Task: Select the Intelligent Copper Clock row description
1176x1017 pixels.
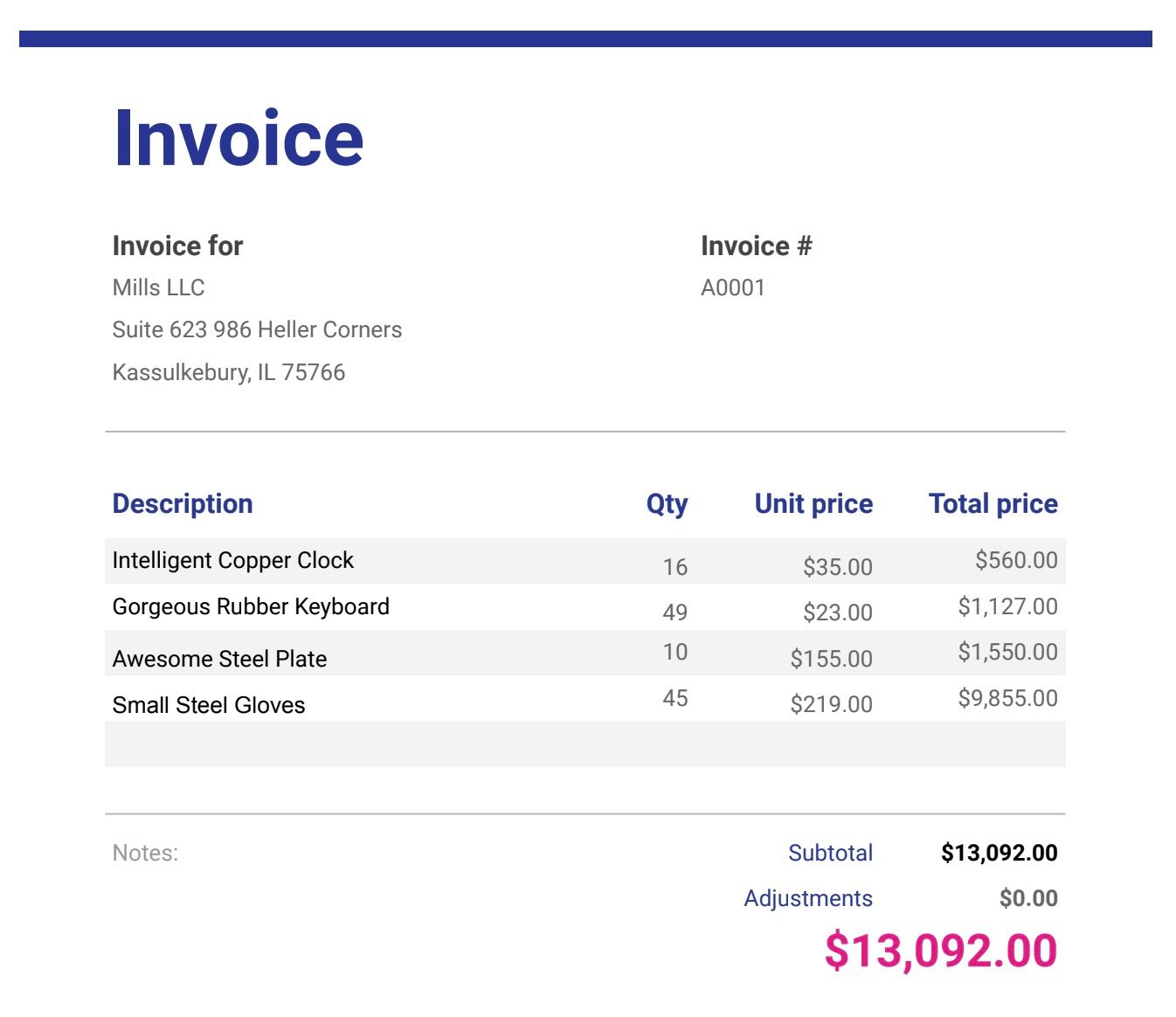Action: 232,560
